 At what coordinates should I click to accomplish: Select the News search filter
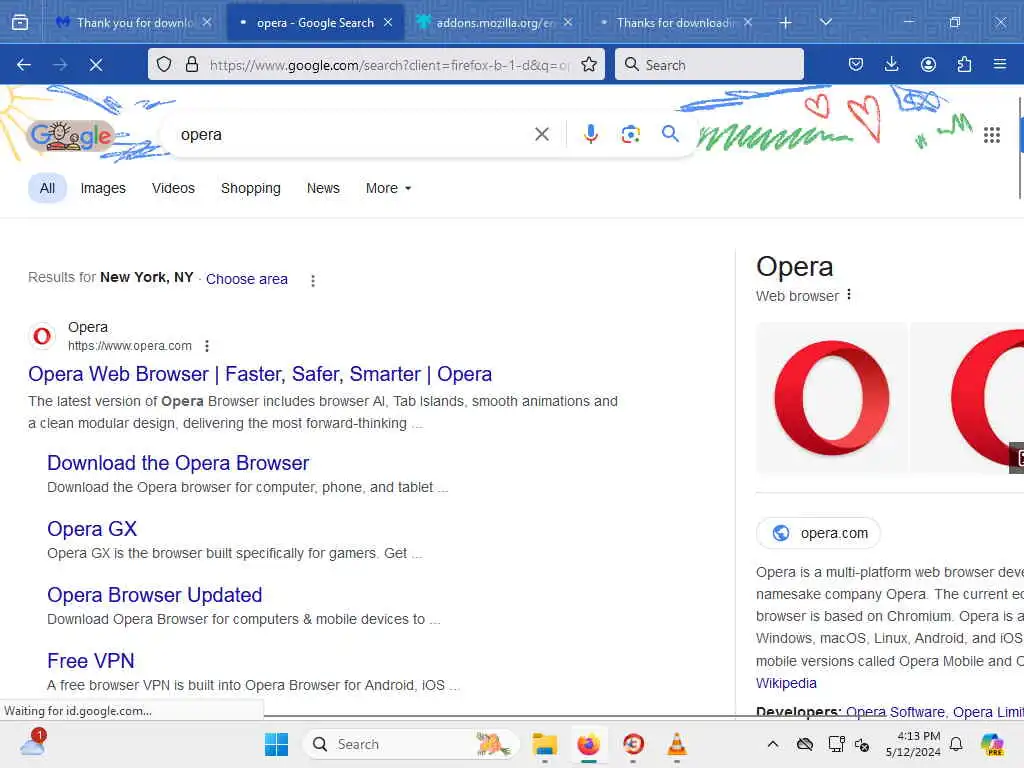tap(323, 188)
